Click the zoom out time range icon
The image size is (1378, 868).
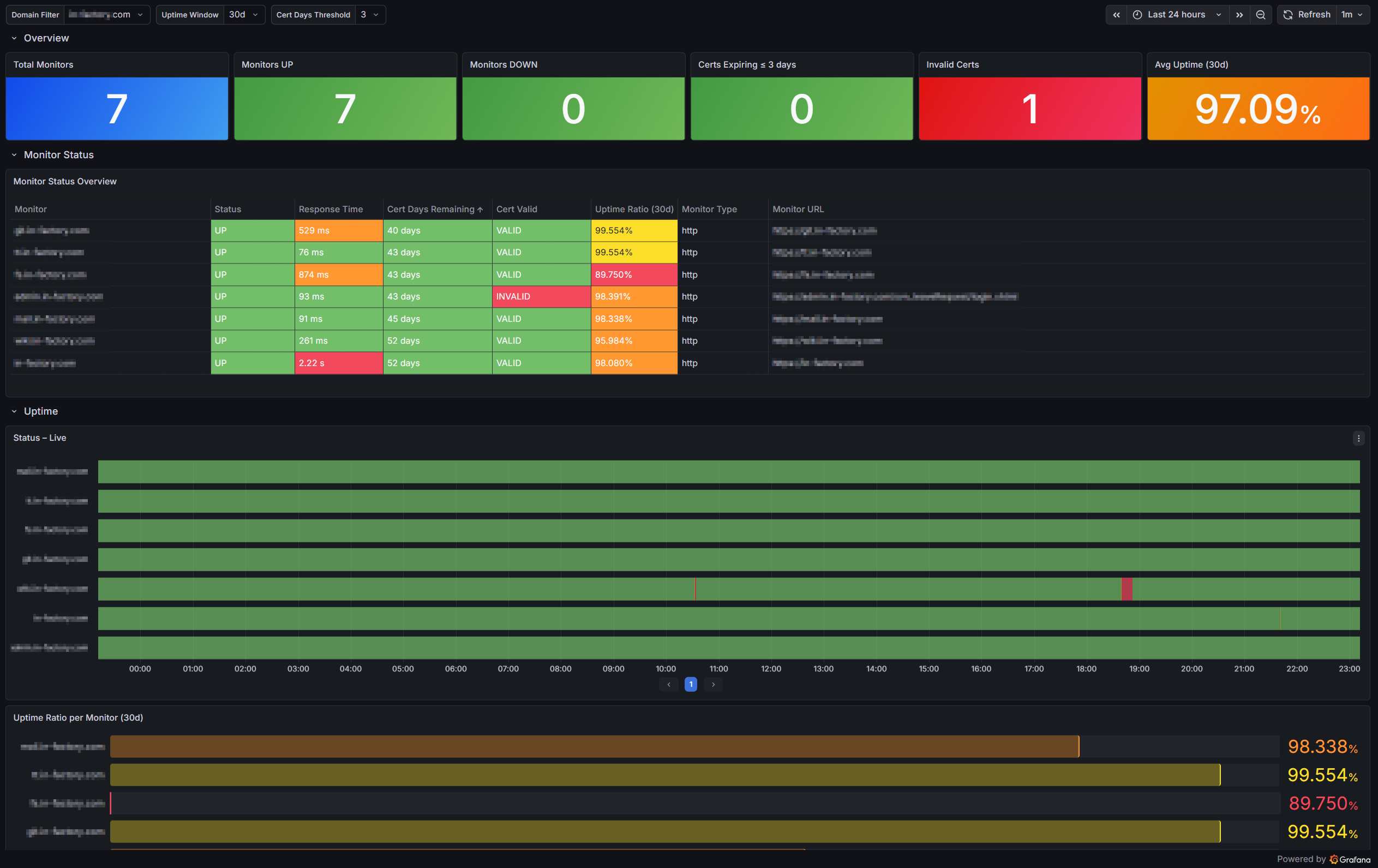(x=1261, y=15)
